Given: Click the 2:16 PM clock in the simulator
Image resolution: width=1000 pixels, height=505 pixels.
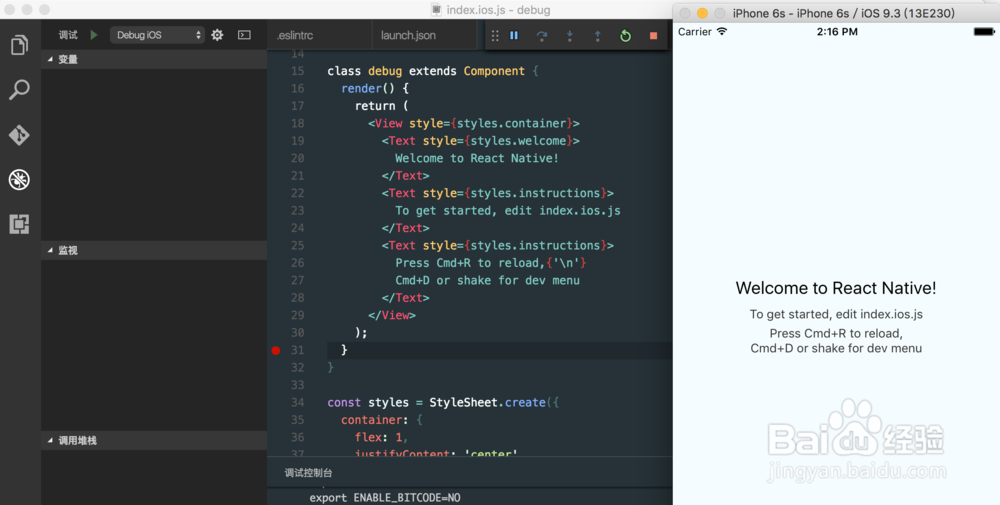Looking at the screenshot, I should 837,32.
